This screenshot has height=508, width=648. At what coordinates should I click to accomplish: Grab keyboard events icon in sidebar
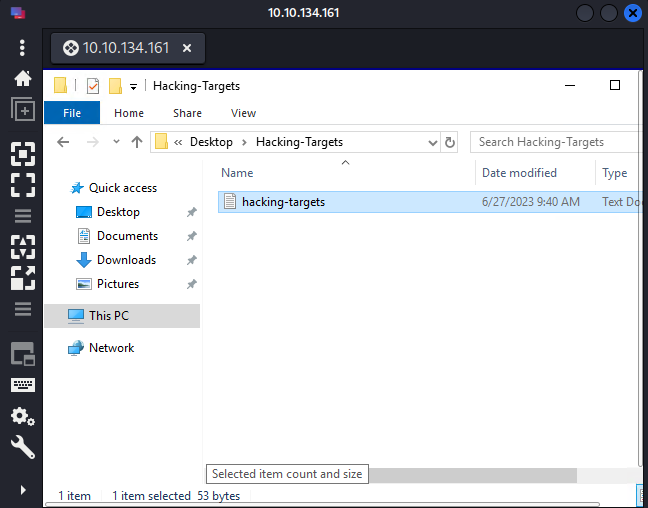pyautogui.click(x=23, y=385)
